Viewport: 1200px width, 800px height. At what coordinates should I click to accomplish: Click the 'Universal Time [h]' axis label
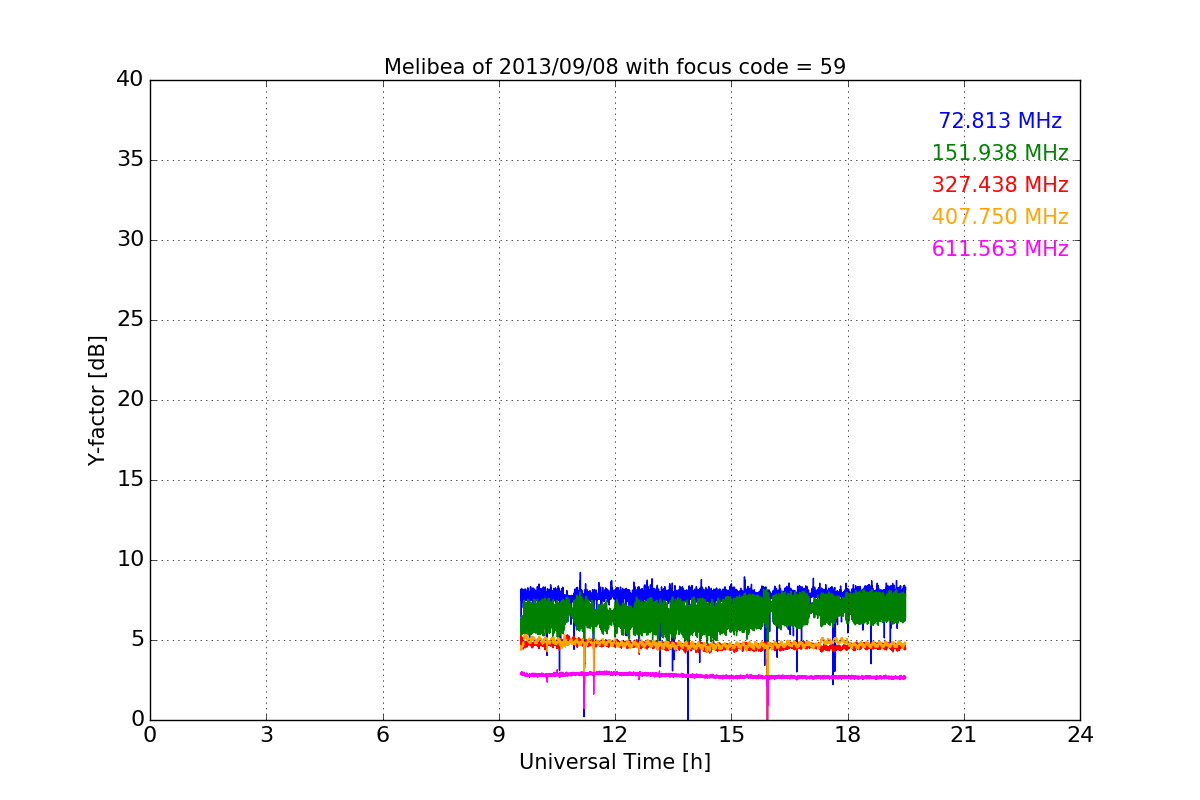pos(615,762)
